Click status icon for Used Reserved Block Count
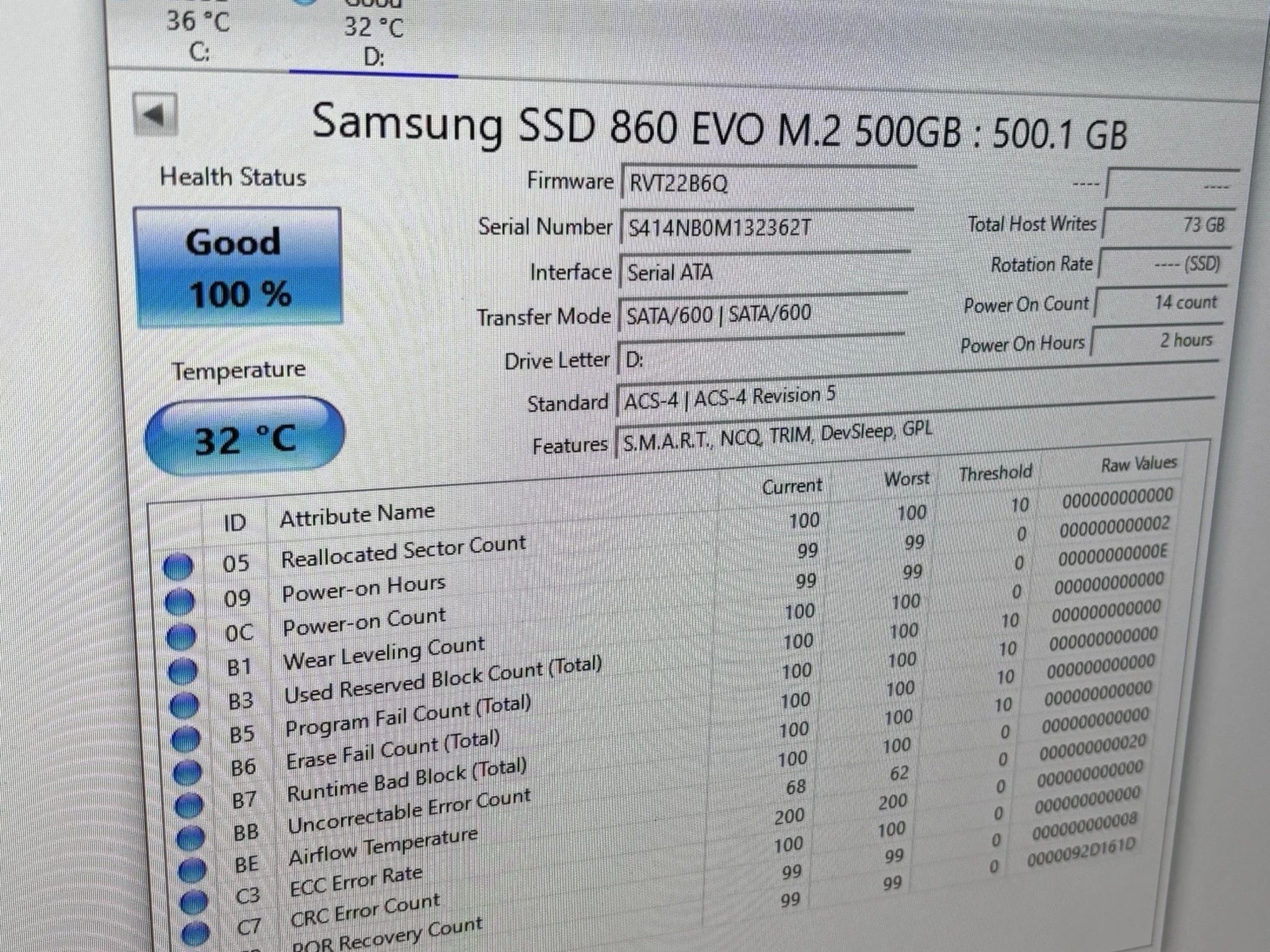1270x952 pixels. [184, 704]
